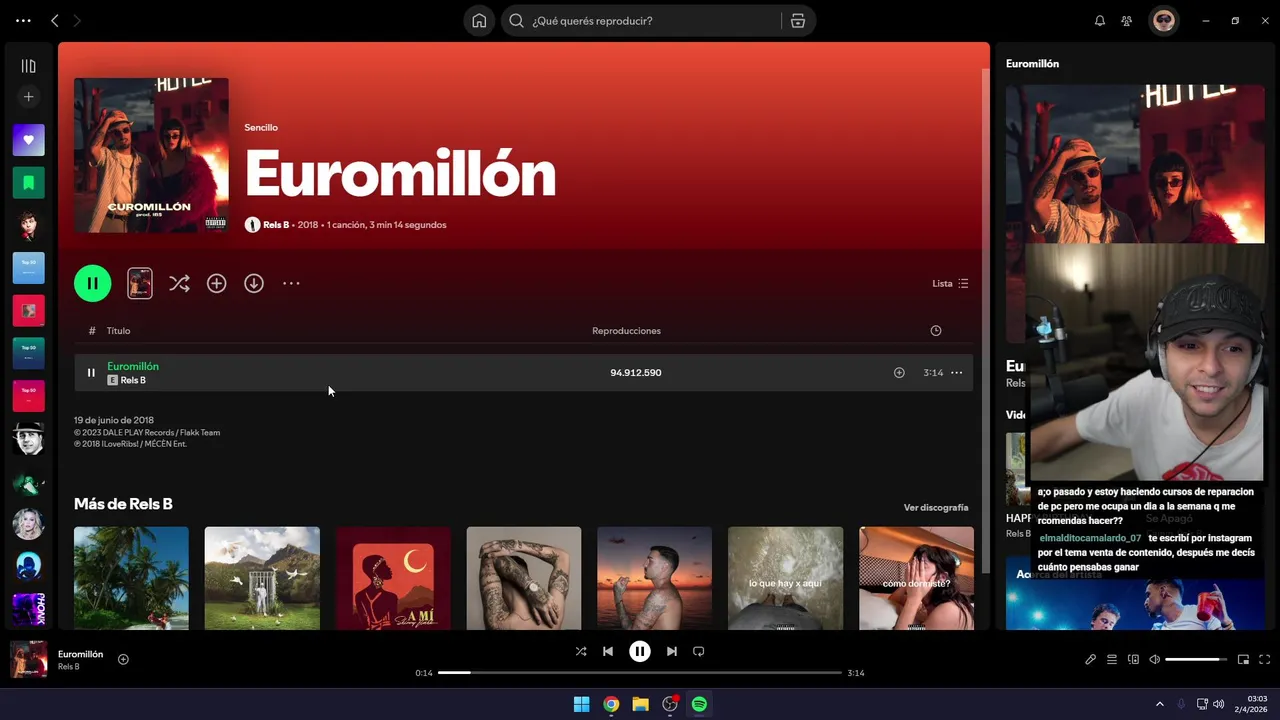Image resolution: width=1280 pixels, height=720 pixels.
Task: Pause playback in the player bar
Action: 640,651
